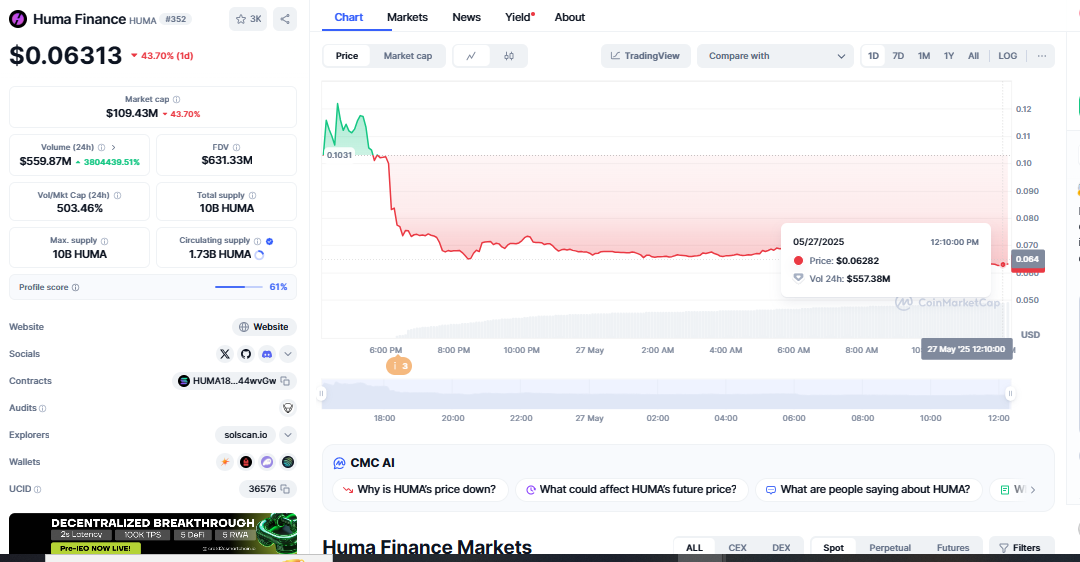Viewport: 1080px width, 562px height.
Task: Open the last green wallet icon
Action: [x=288, y=462]
